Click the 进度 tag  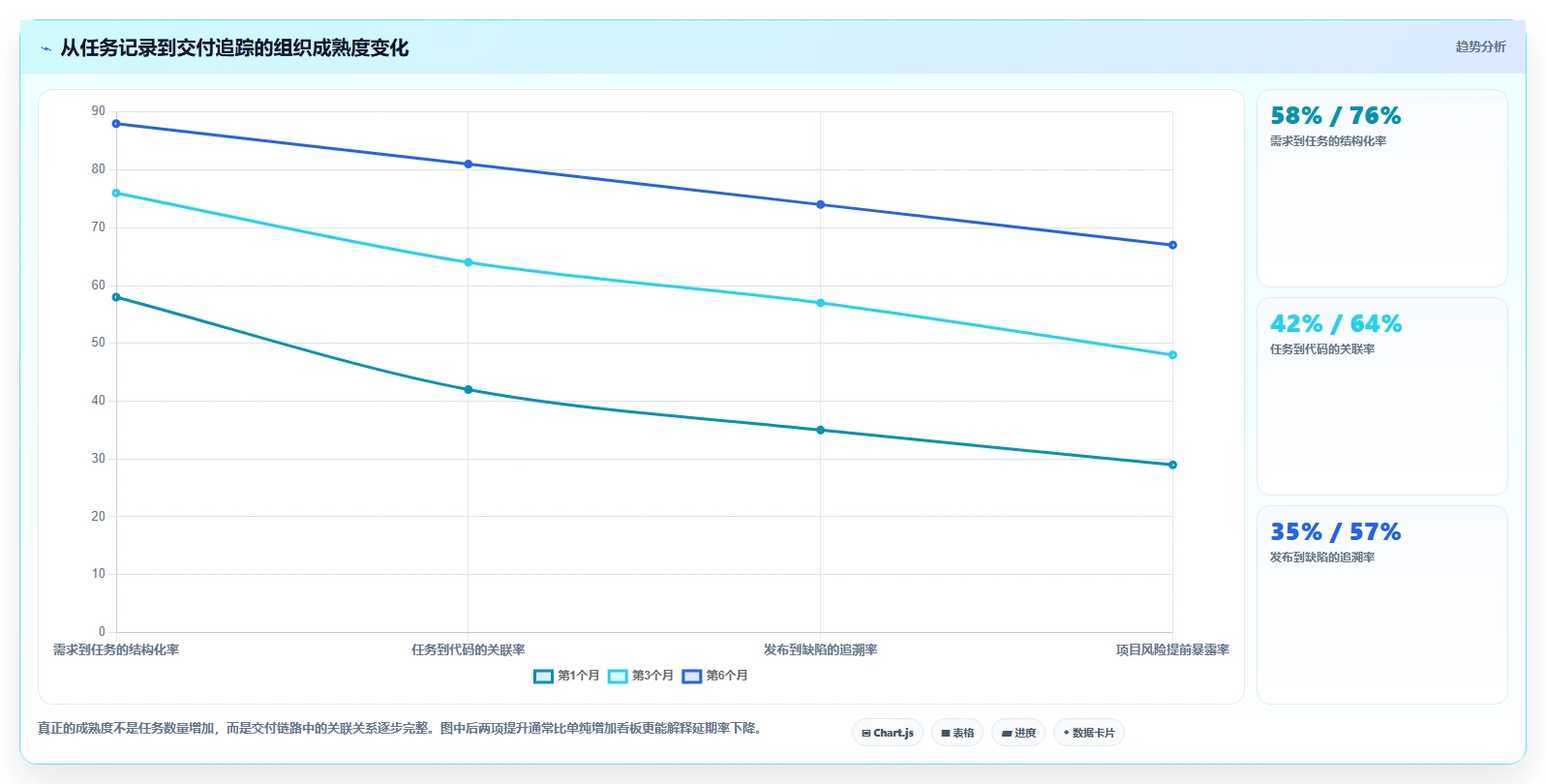(x=1018, y=733)
